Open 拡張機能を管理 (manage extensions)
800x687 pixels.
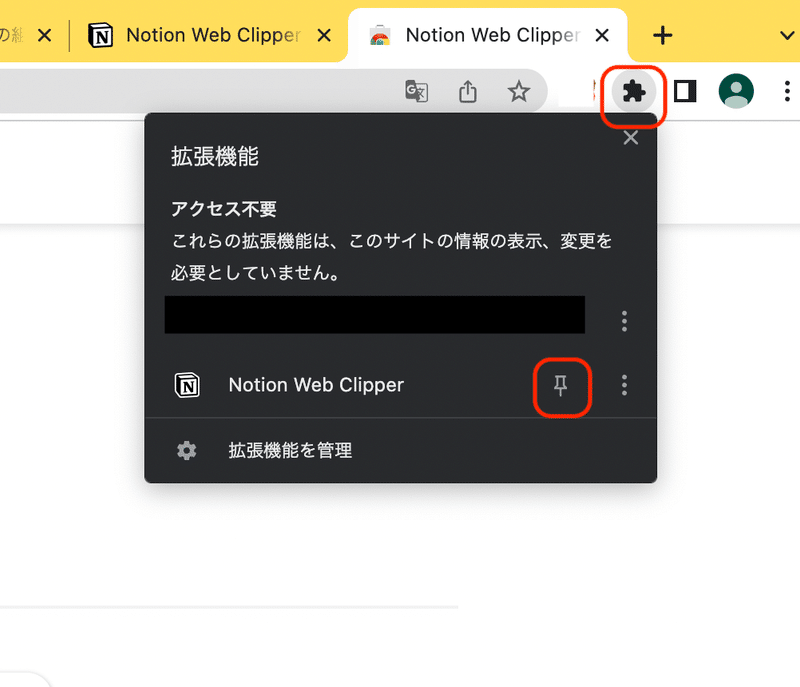(x=401, y=450)
